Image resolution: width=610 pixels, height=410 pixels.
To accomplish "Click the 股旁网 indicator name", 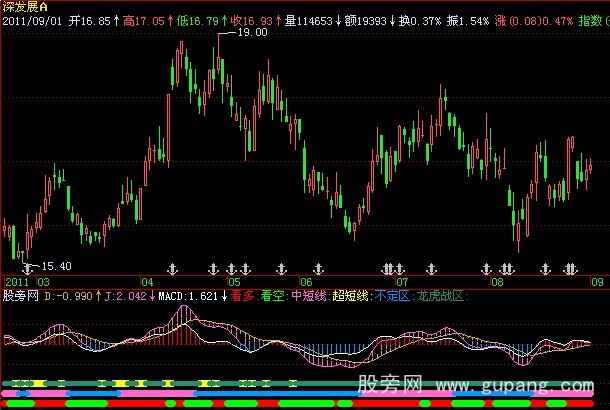I will pos(21,296).
